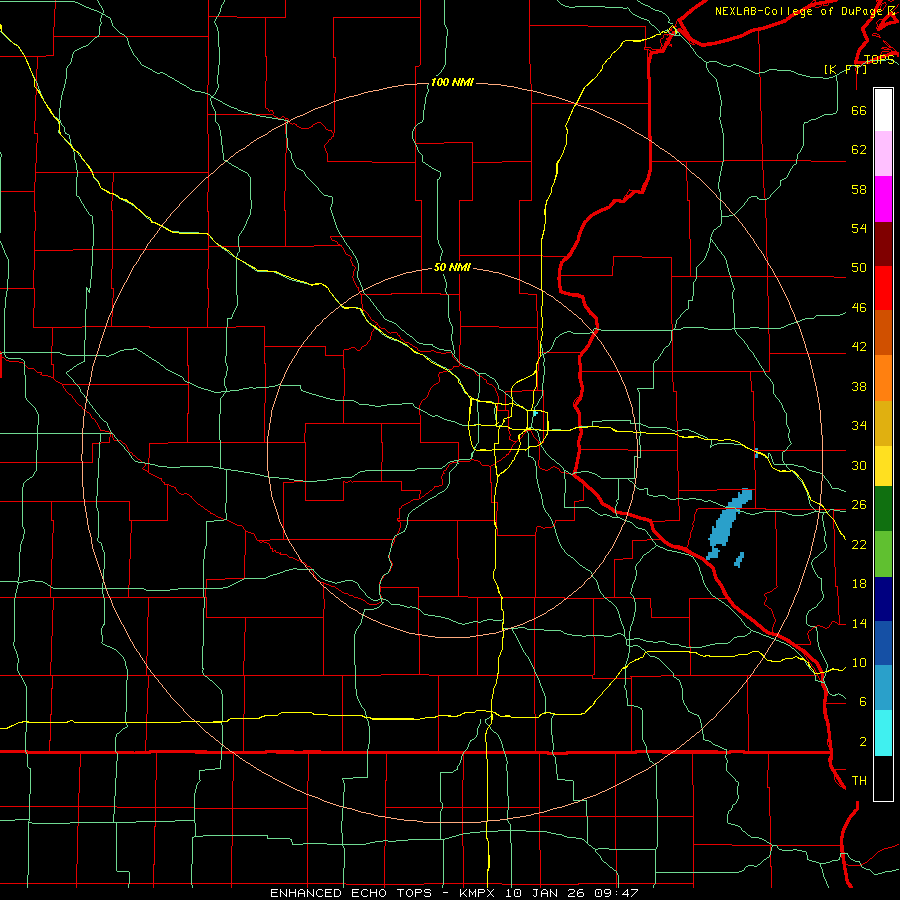Click the tiny cyan echo at radar center
900x900 pixels.
(x=534, y=413)
